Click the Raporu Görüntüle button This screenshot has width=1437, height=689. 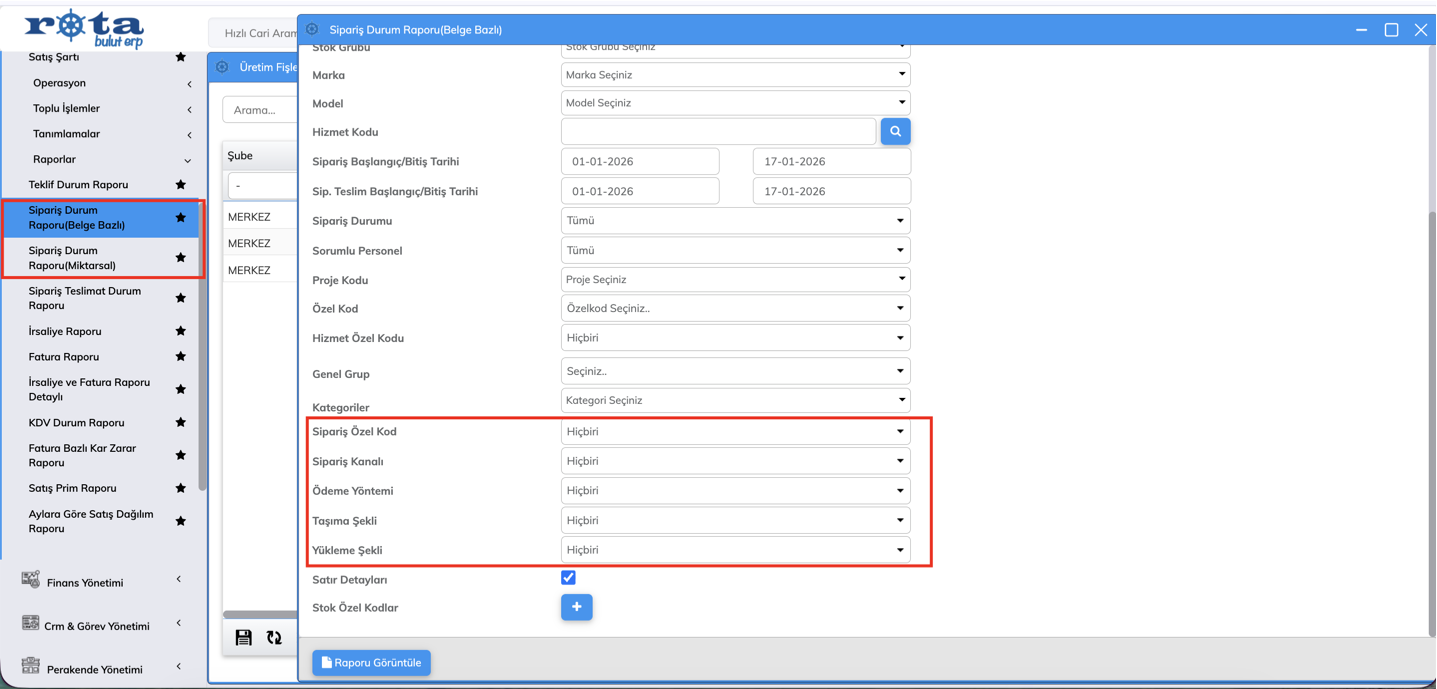[371, 663]
